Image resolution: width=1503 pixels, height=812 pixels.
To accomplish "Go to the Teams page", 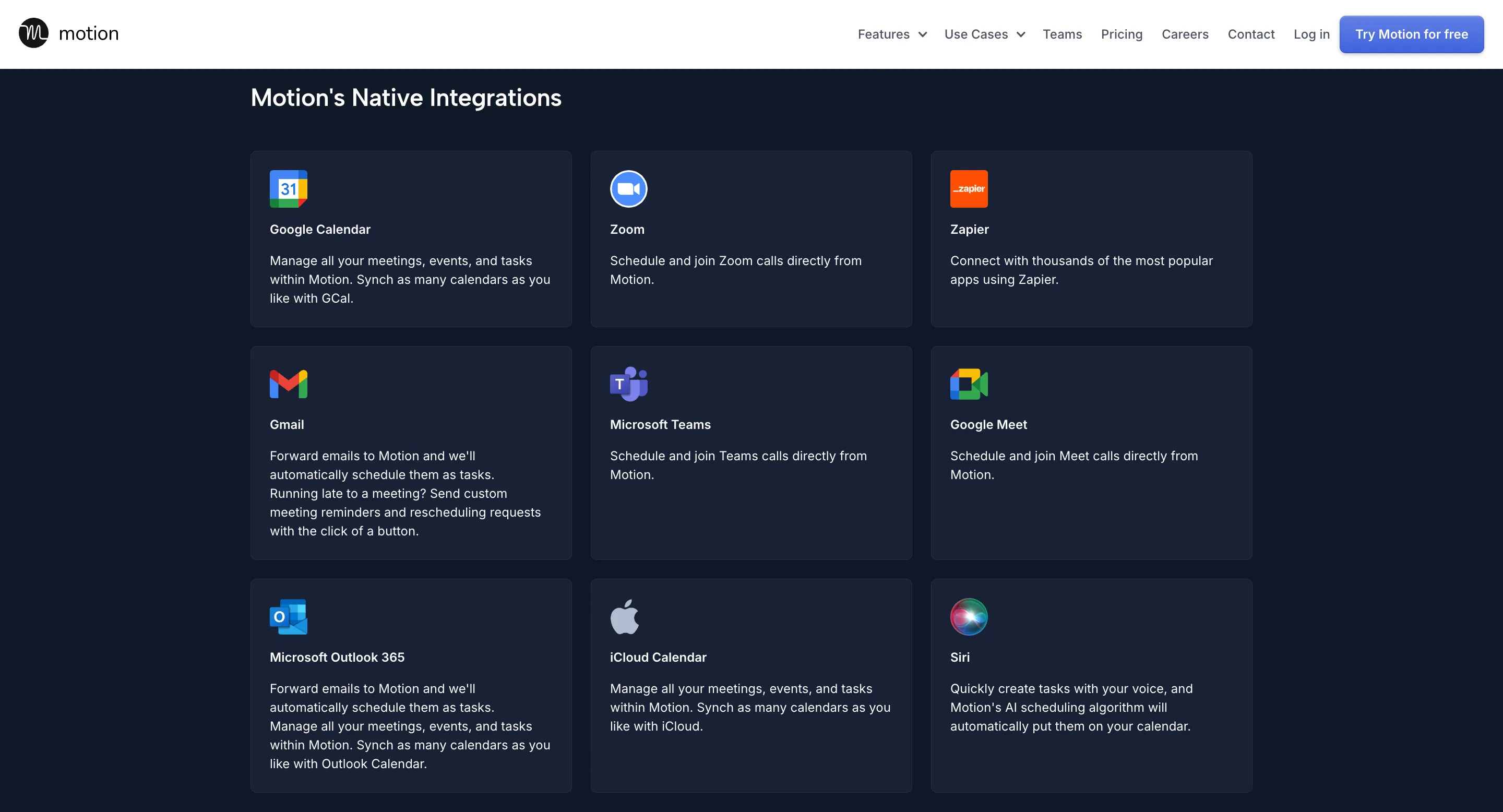I will 1062,34.
